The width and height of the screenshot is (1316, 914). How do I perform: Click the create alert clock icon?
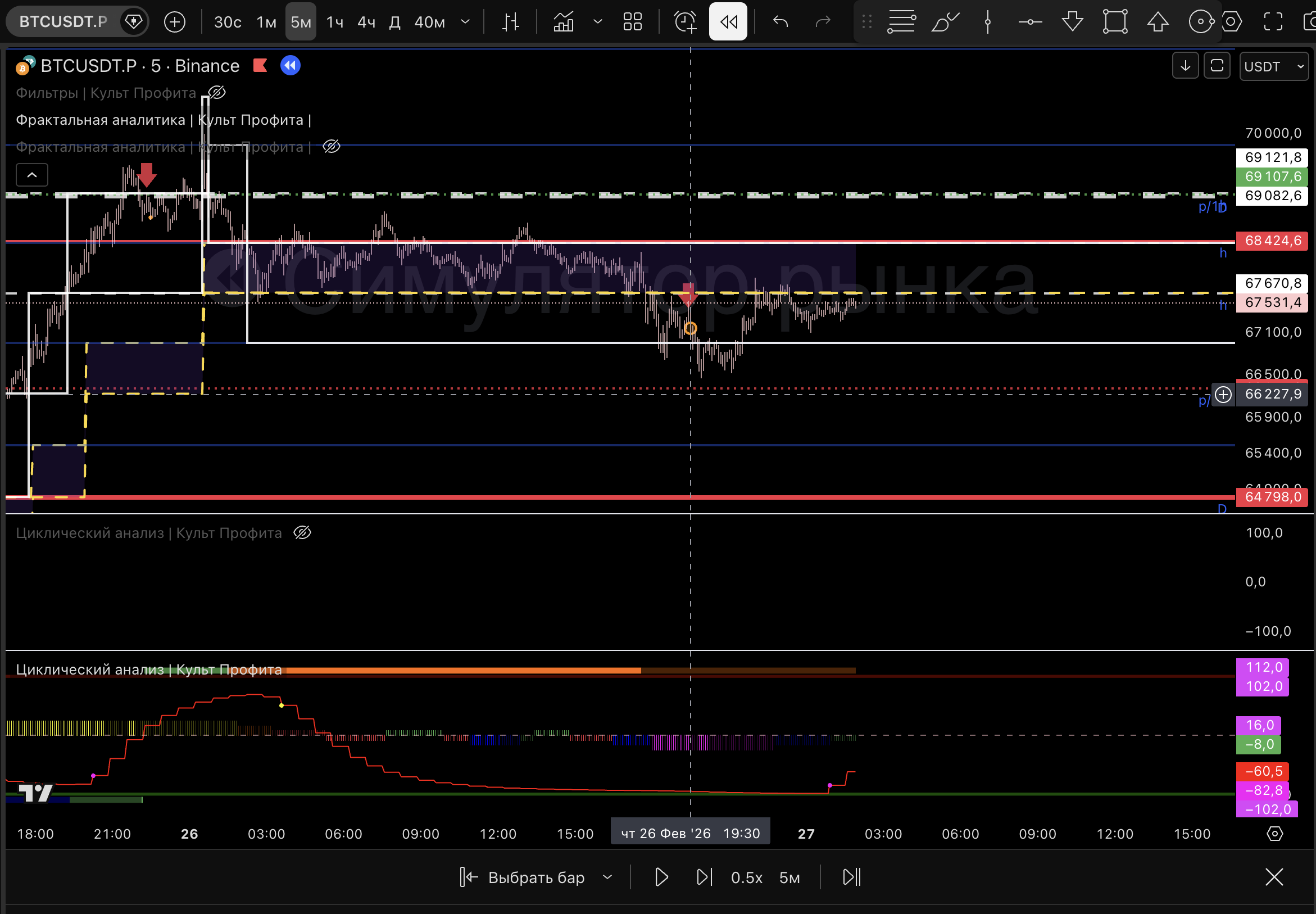click(684, 22)
